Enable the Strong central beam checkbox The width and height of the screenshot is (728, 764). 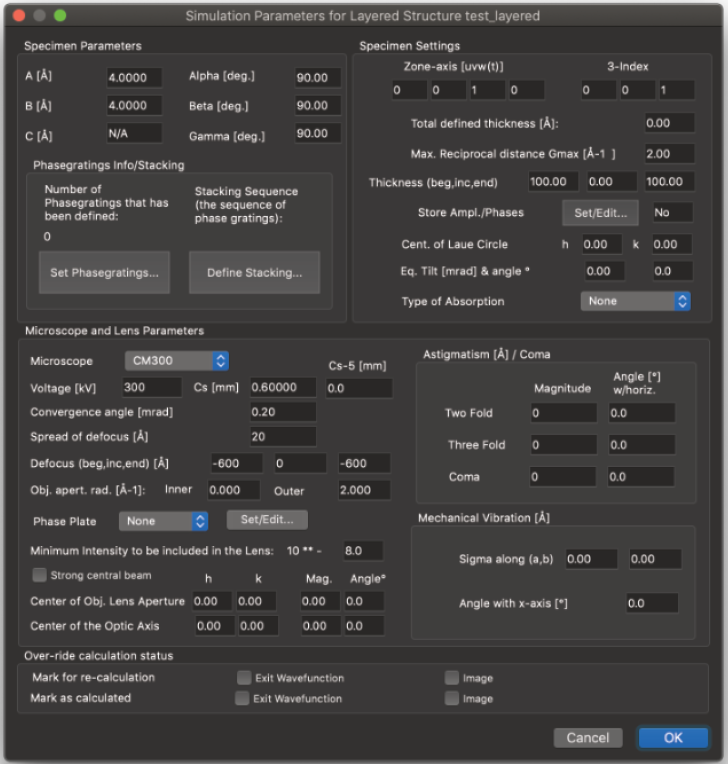(x=40, y=575)
